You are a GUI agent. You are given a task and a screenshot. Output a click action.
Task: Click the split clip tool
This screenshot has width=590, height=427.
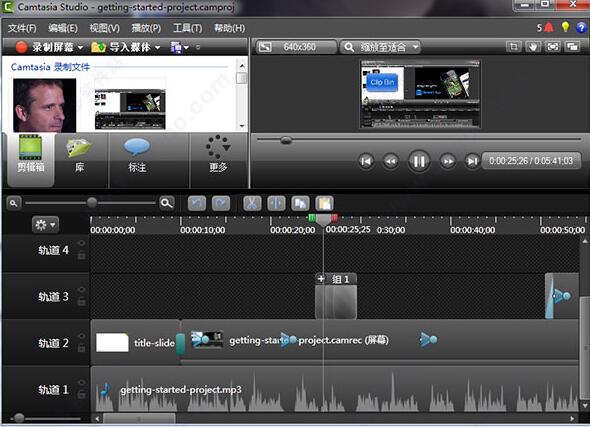[276, 204]
